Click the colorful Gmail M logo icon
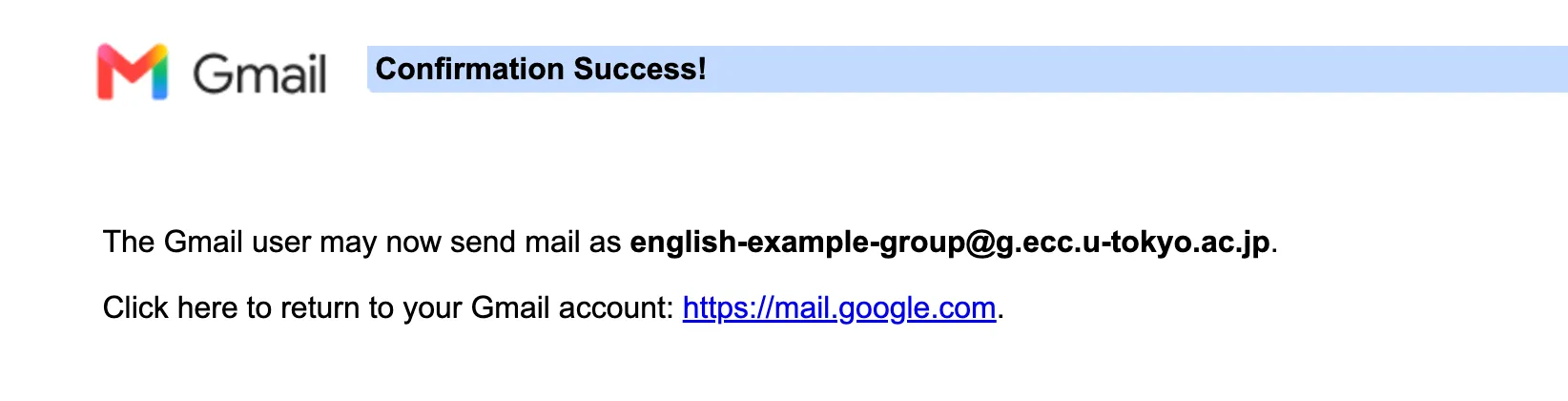Image resolution: width=1568 pixels, height=401 pixels. 133,72
